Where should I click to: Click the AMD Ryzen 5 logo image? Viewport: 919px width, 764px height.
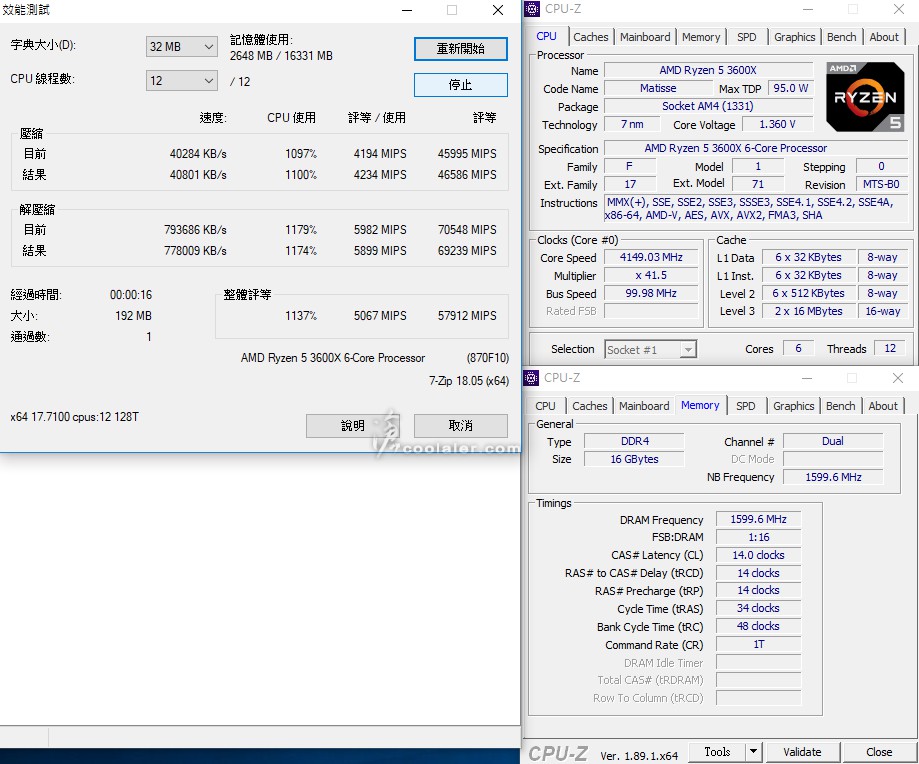tap(865, 97)
